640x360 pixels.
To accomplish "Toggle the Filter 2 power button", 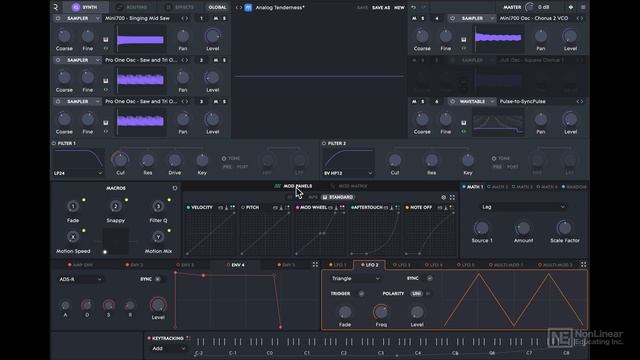I will coord(324,143).
